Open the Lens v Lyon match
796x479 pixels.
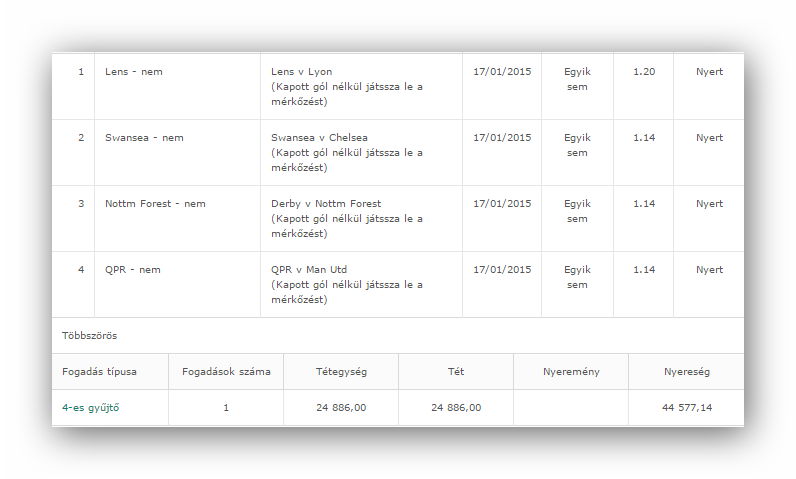tap(301, 72)
